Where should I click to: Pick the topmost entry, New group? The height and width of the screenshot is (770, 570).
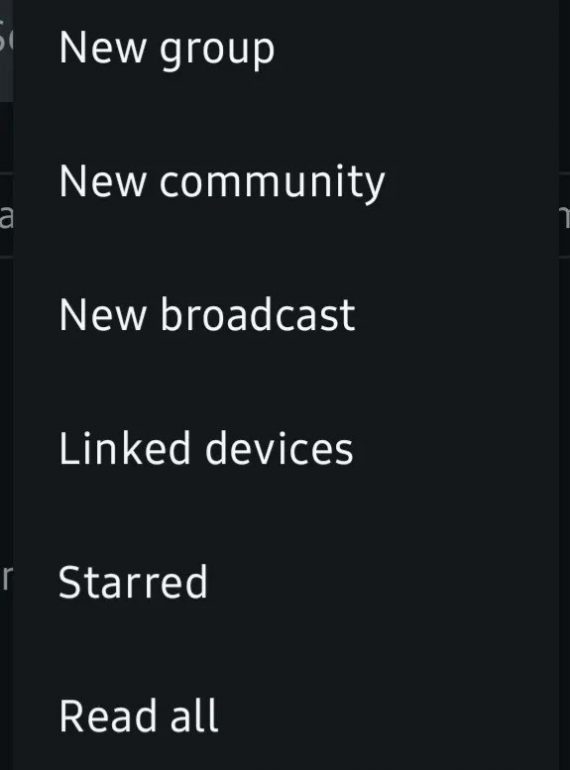tap(286, 49)
